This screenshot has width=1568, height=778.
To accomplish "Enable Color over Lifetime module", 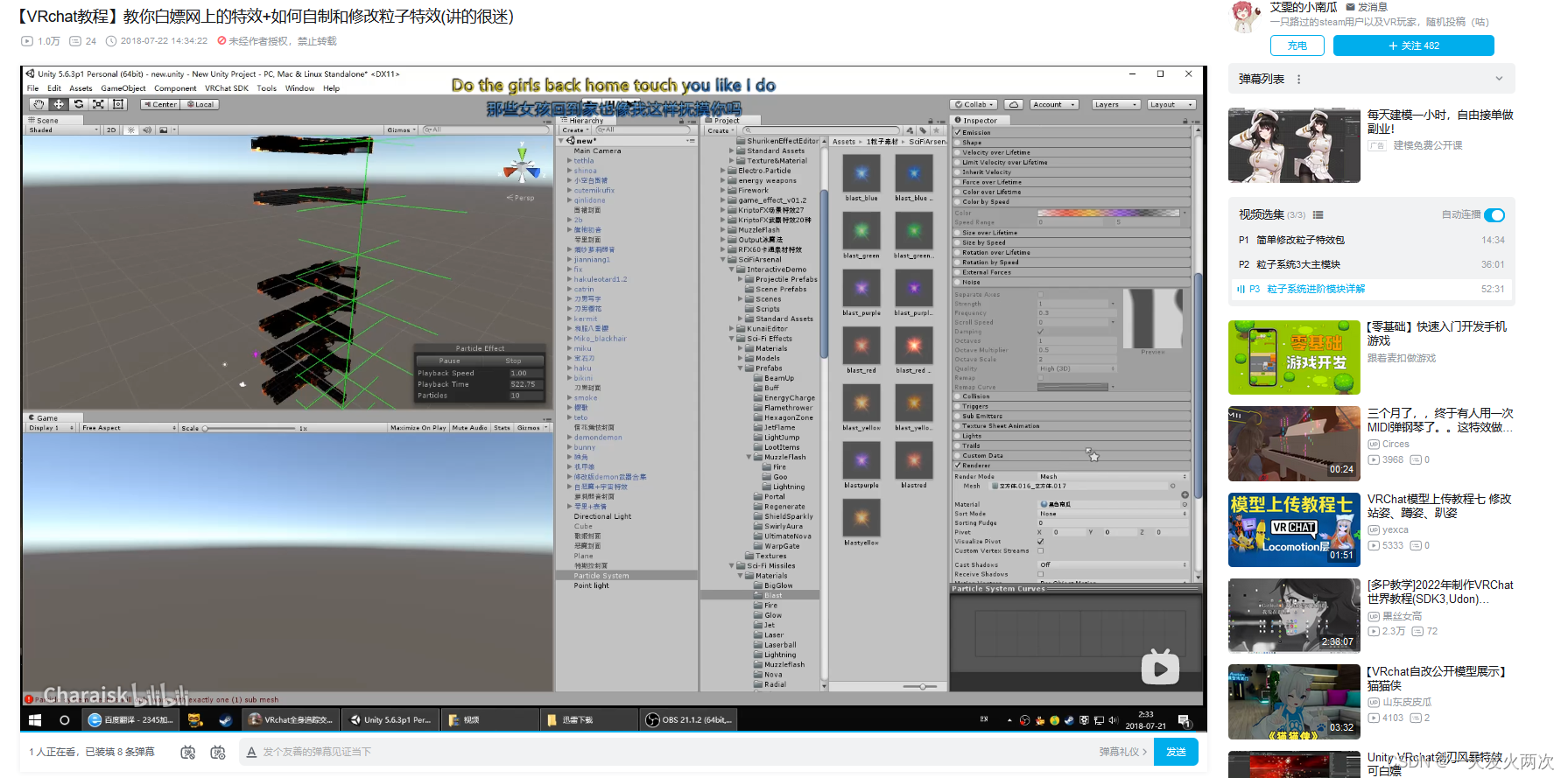I will pyautogui.click(x=958, y=192).
